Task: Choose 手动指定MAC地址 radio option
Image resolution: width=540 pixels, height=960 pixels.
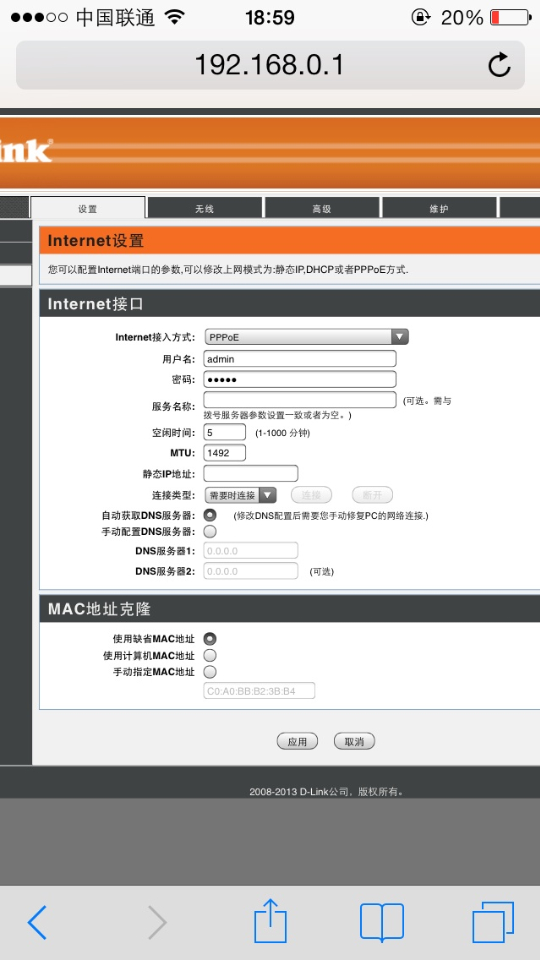Action: [x=210, y=672]
